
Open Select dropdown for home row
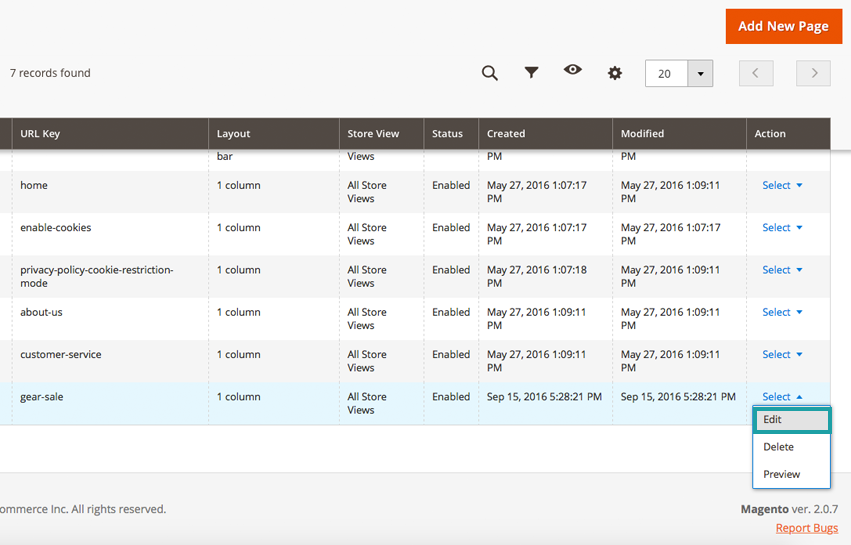point(782,185)
